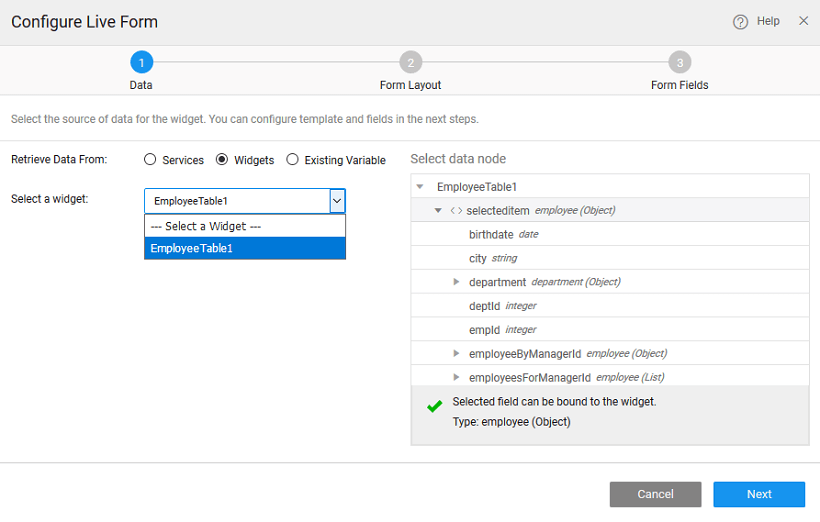Go to step 2 Form Layout circle

[x=410, y=63]
